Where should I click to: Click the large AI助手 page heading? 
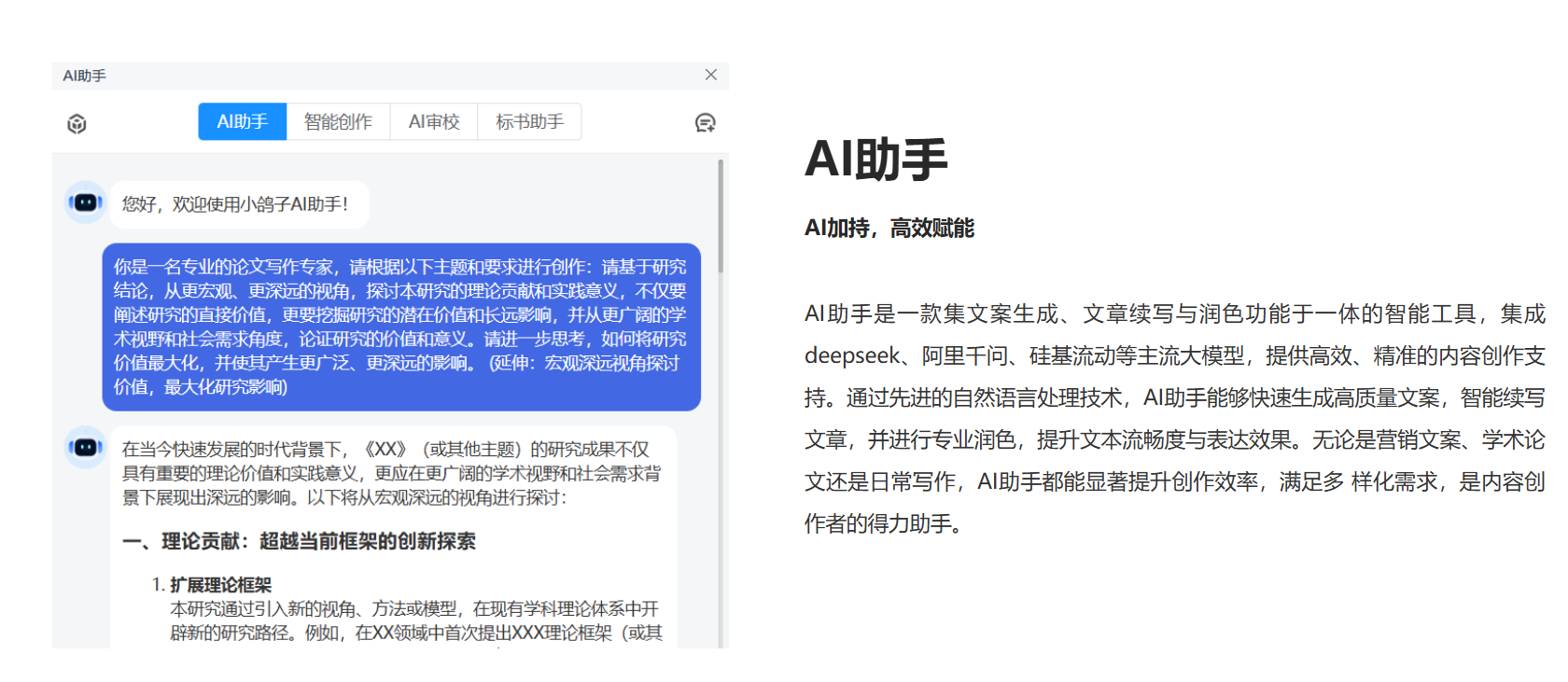coord(875,159)
